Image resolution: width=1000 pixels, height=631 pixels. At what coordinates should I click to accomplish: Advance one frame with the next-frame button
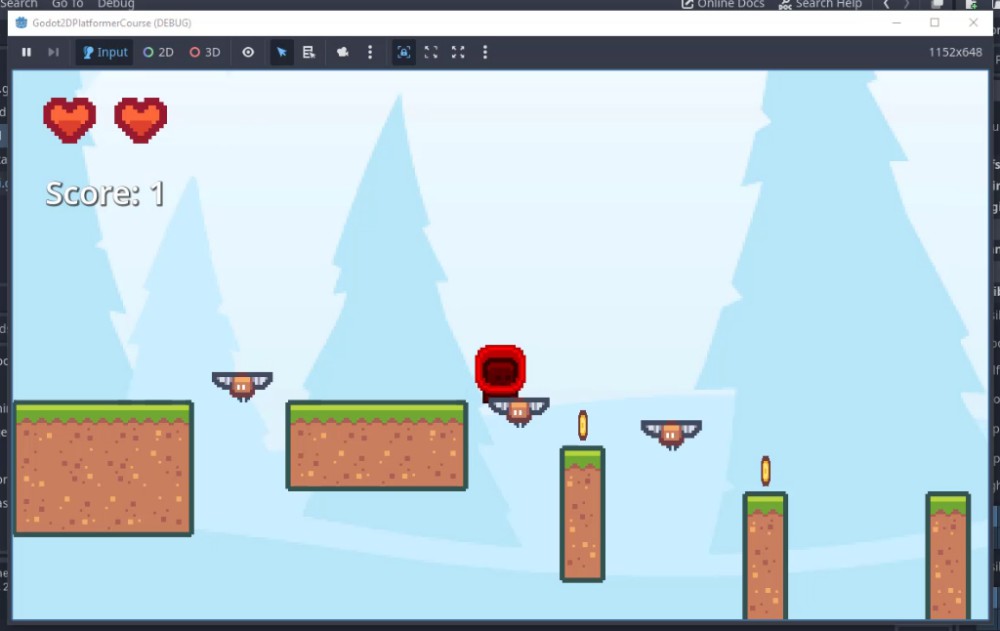[x=54, y=52]
